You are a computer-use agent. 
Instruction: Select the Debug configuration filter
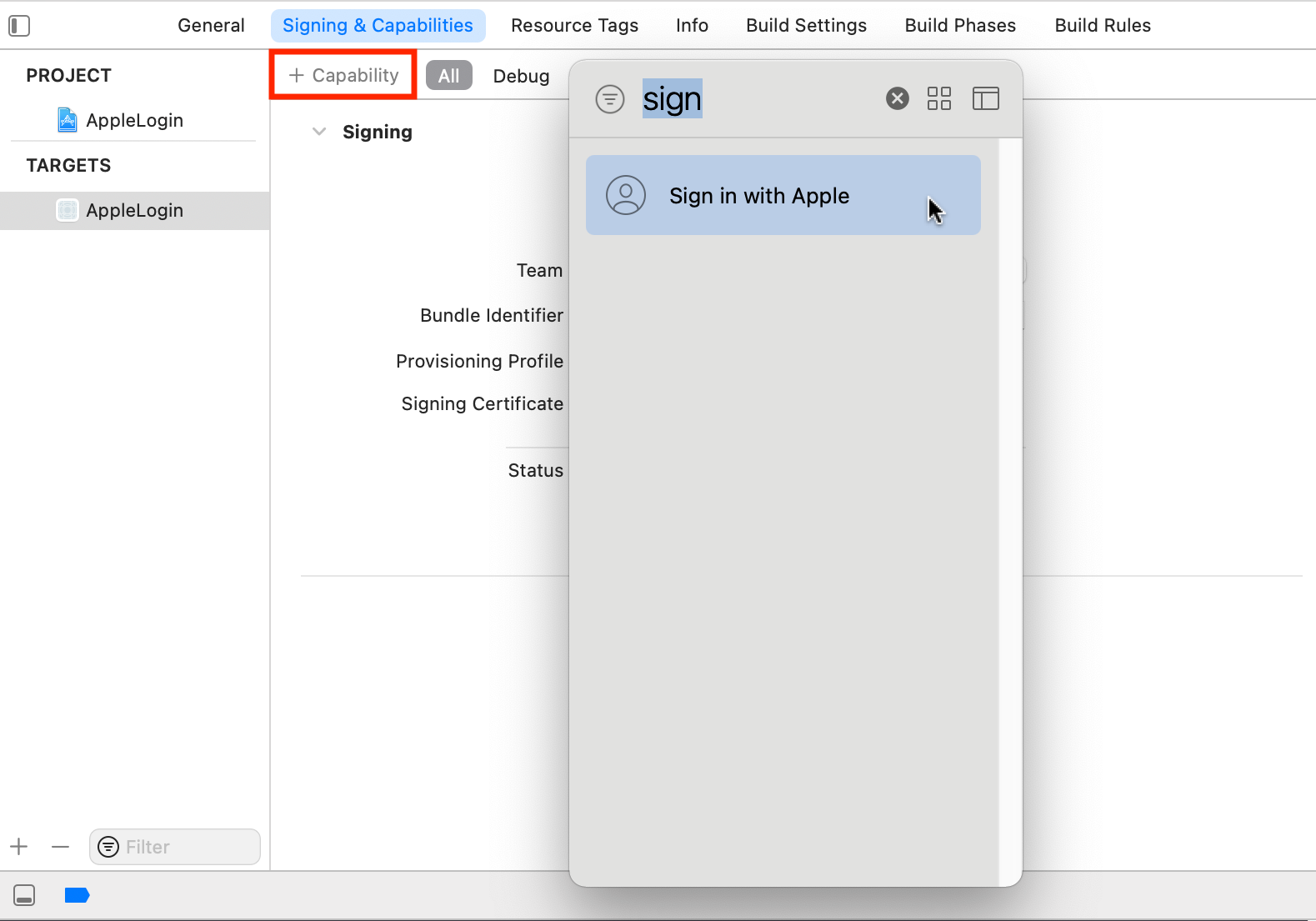pyautogui.click(x=521, y=76)
